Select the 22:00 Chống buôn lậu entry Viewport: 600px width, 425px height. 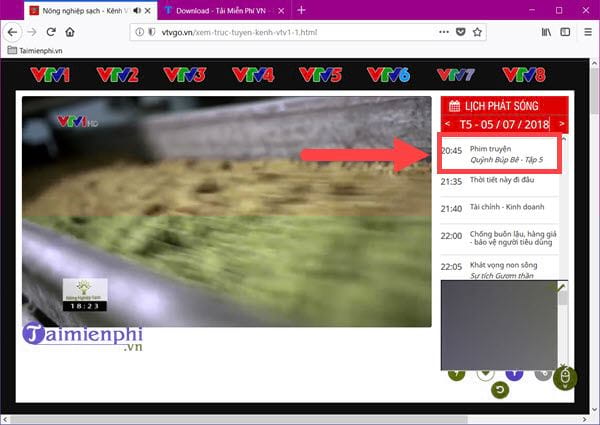pos(499,238)
